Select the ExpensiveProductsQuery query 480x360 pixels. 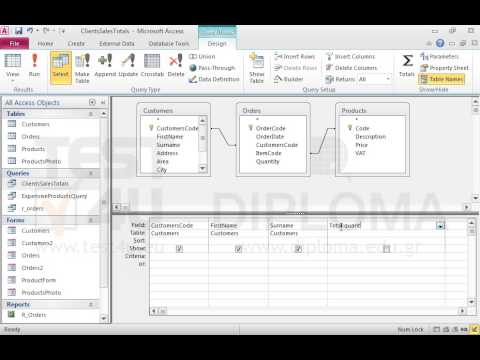(54, 196)
